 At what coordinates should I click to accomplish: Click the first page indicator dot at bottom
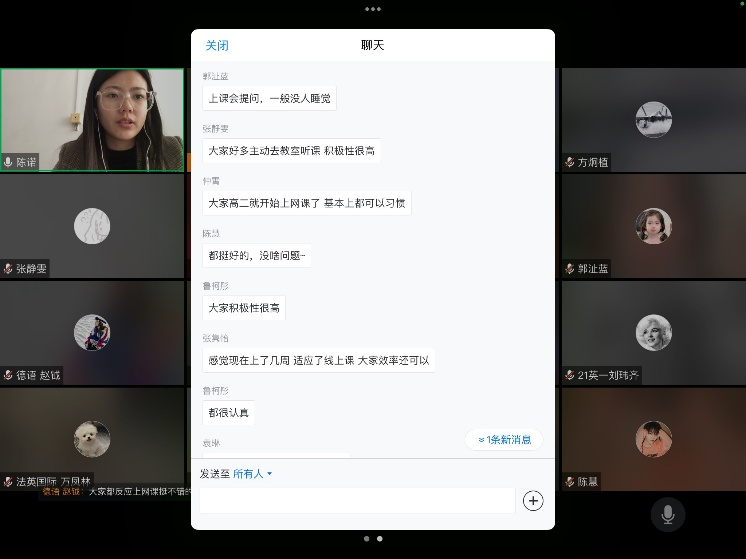[x=366, y=539]
